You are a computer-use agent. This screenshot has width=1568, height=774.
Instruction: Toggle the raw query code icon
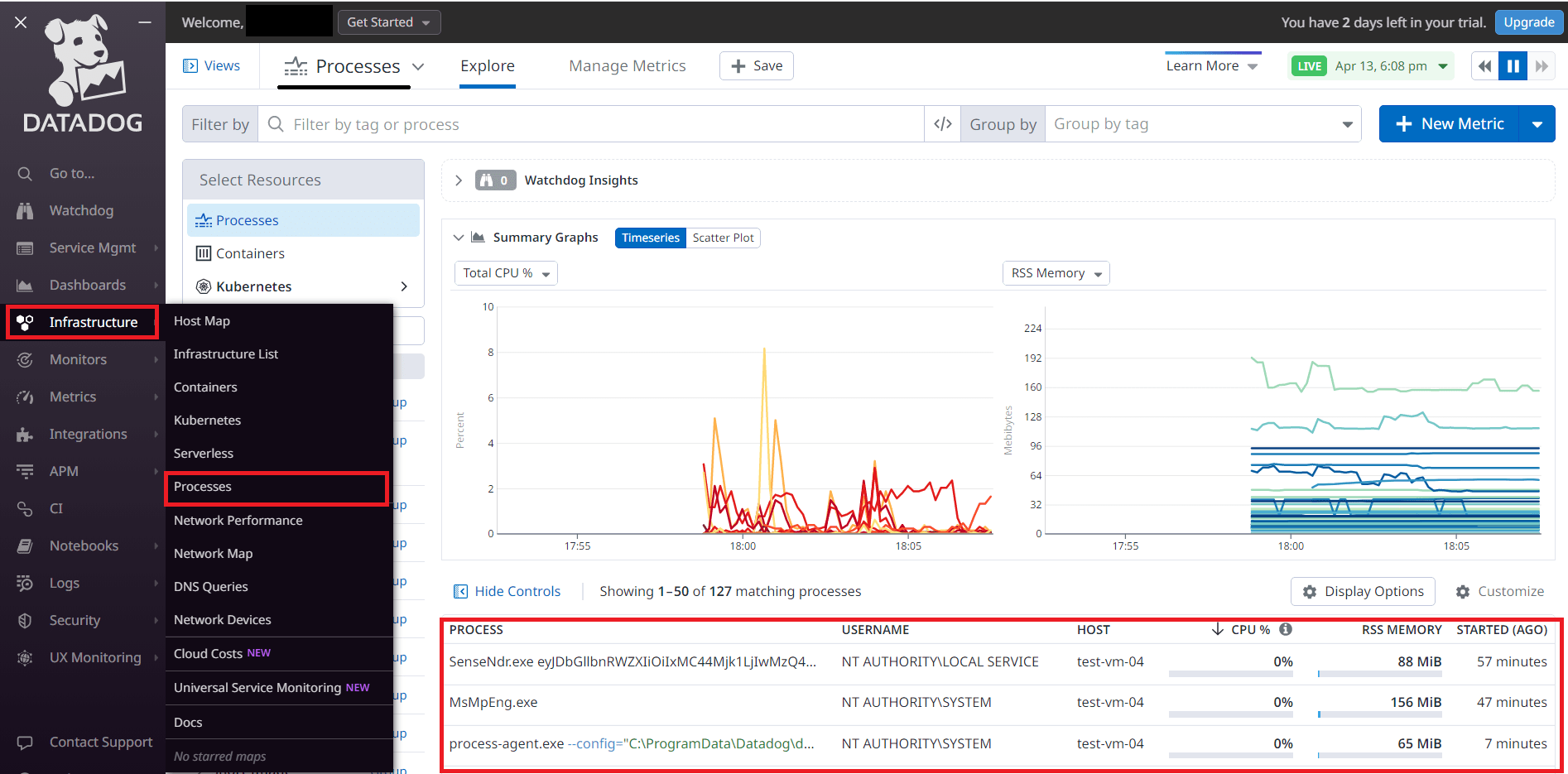[x=943, y=124]
